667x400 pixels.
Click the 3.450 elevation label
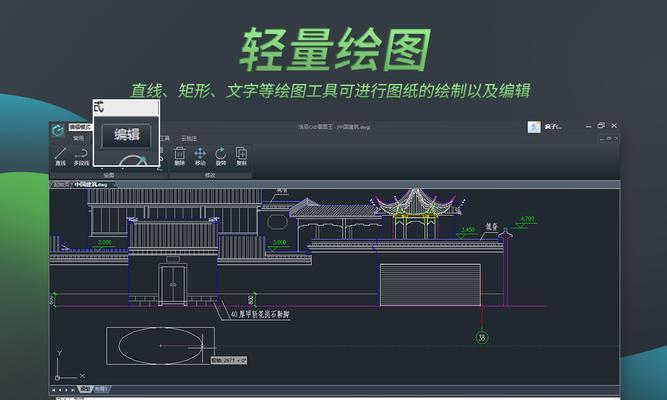(468, 230)
